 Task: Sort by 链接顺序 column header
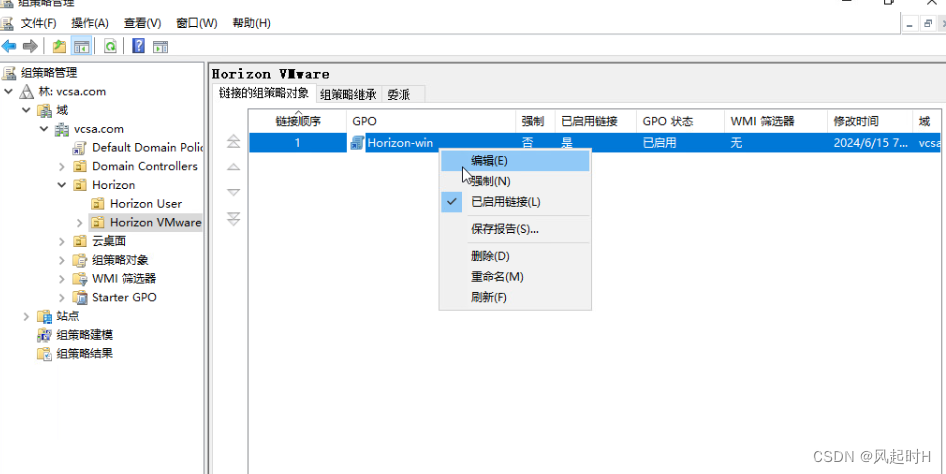click(x=298, y=121)
